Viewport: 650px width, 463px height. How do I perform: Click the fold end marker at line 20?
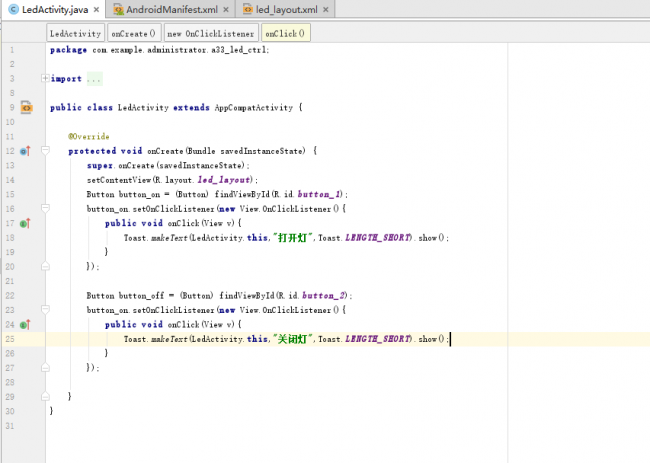click(x=45, y=267)
